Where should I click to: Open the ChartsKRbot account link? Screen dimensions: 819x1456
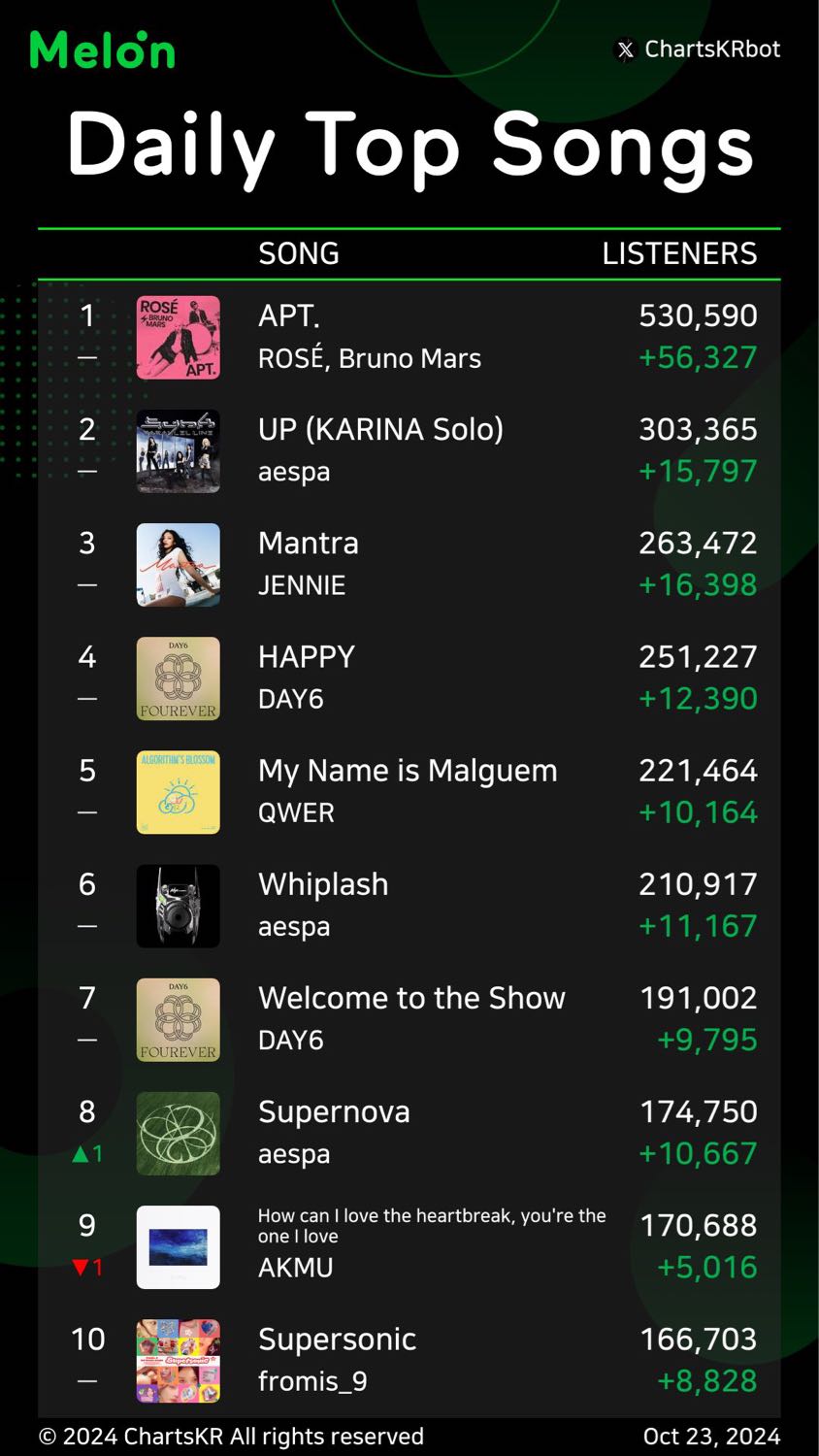[712, 50]
